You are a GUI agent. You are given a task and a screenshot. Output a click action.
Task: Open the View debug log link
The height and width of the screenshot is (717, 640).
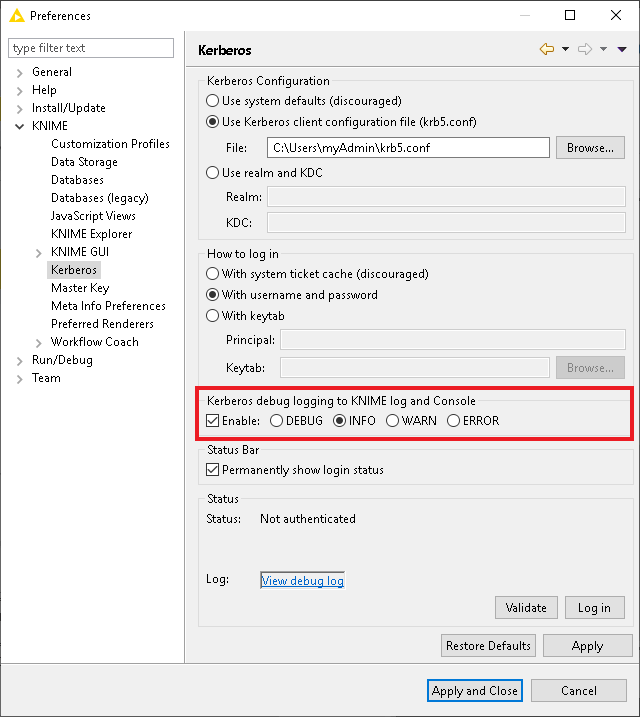click(x=302, y=581)
